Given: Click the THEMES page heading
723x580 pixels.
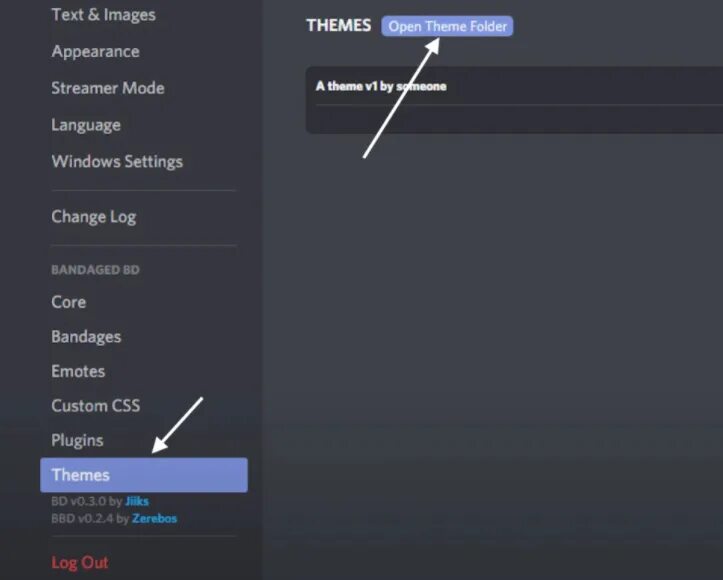Looking at the screenshot, I should (x=339, y=25).
